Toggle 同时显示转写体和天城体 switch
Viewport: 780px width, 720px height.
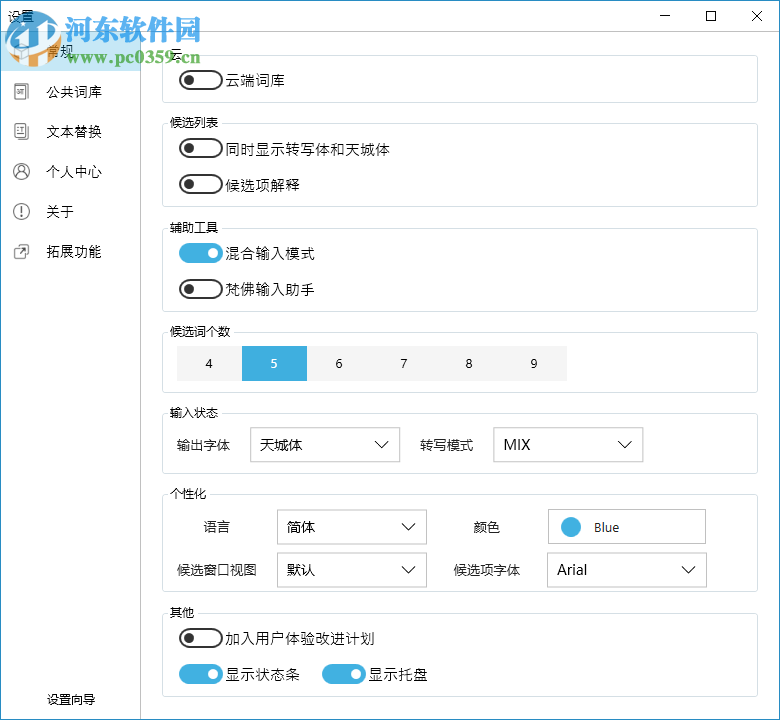pyautogui.click(x=200, y=148)
